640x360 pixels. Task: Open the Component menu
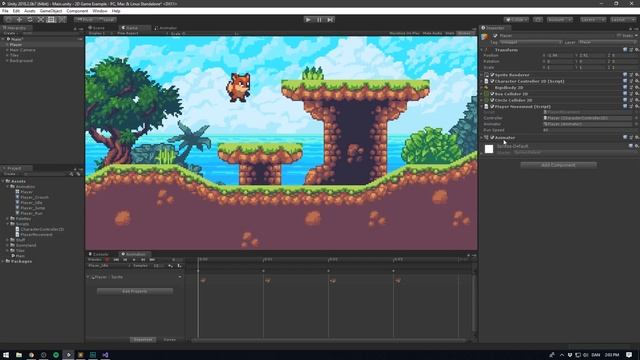[77, 11]
